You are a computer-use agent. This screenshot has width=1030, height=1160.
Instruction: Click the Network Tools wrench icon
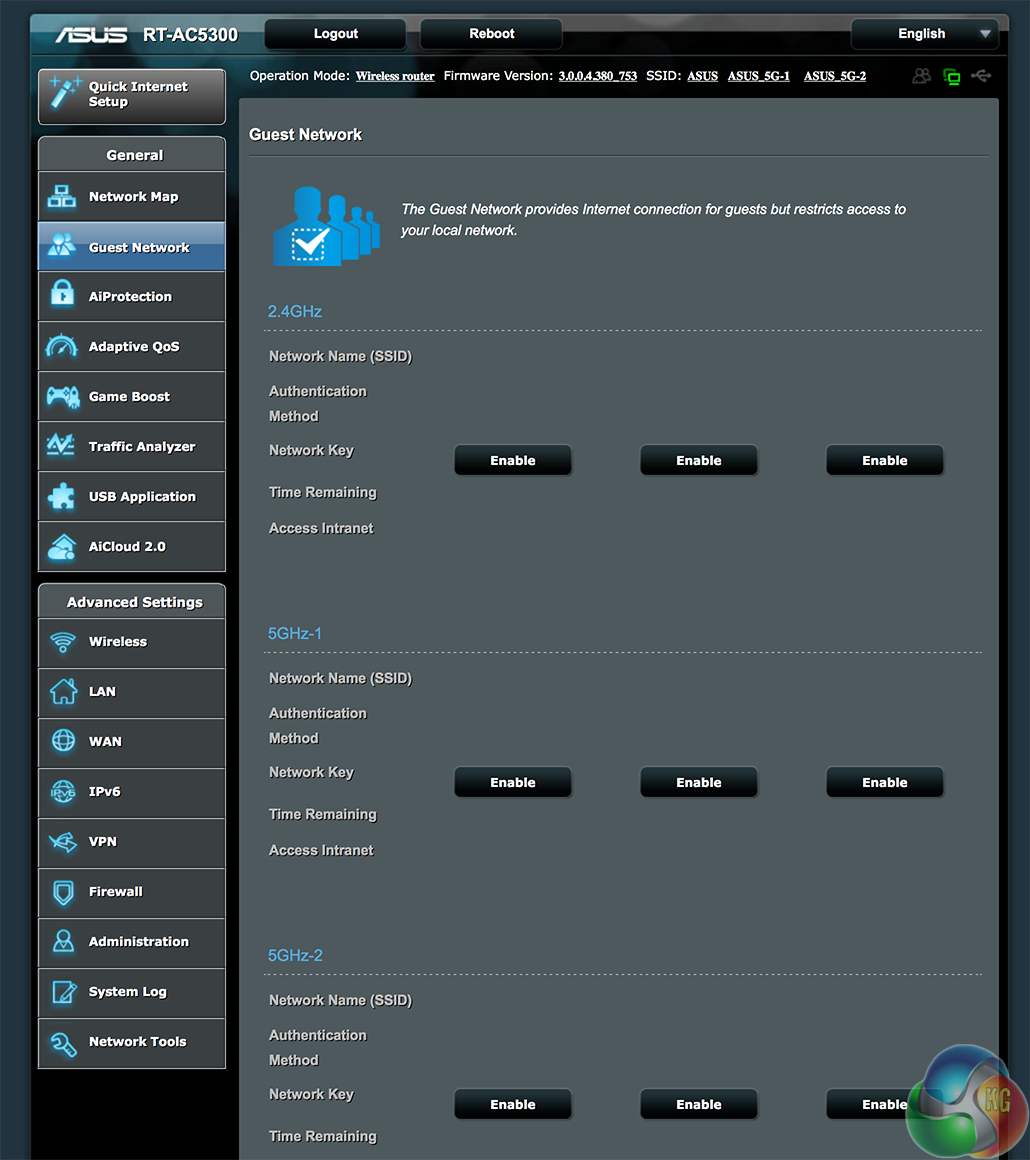(x=64, y=1044)
